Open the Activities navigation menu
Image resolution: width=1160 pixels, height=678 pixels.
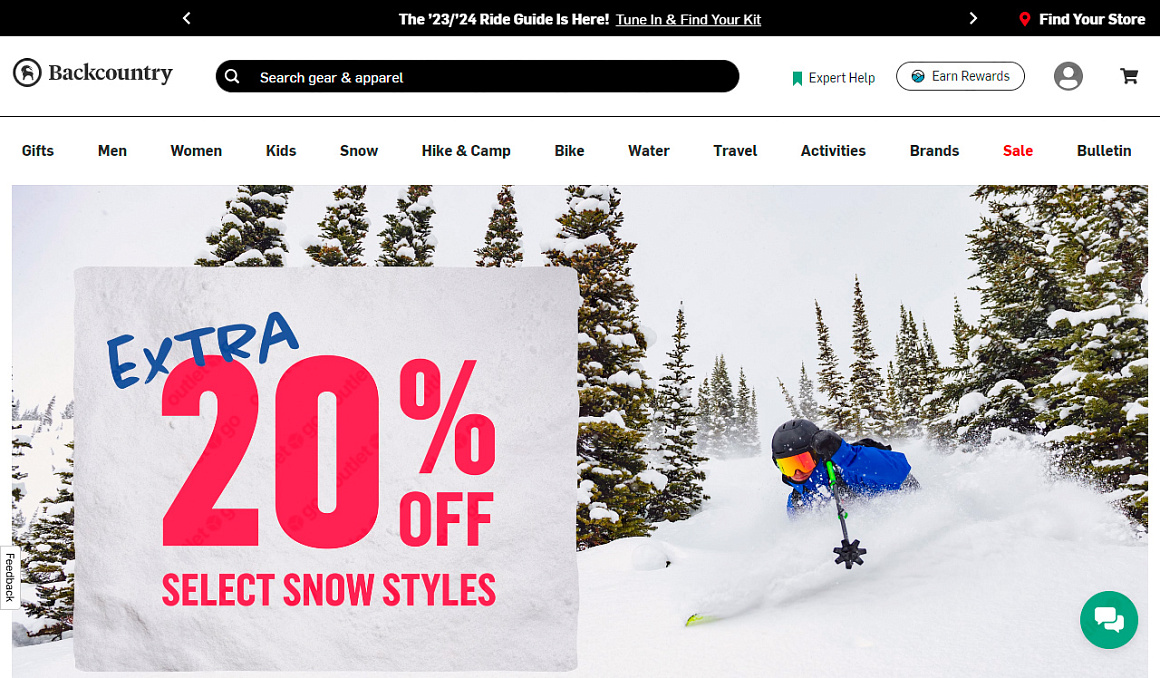[x=833, y=150]
